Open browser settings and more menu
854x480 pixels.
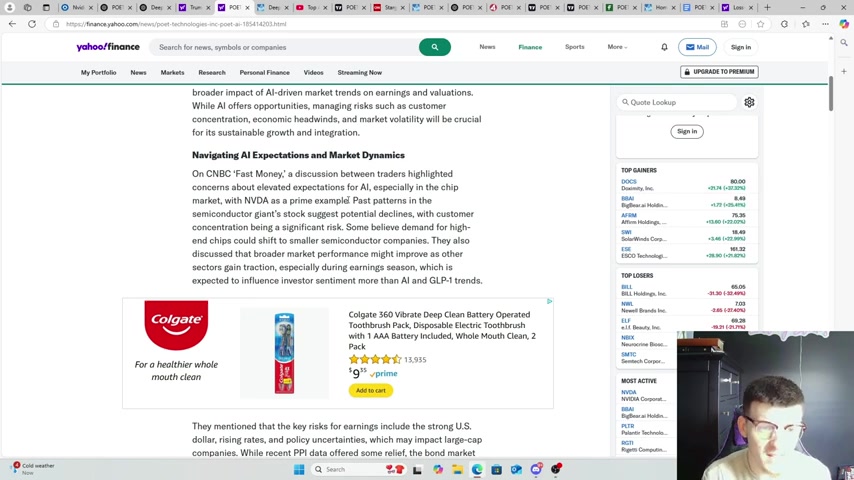point(826,24)
